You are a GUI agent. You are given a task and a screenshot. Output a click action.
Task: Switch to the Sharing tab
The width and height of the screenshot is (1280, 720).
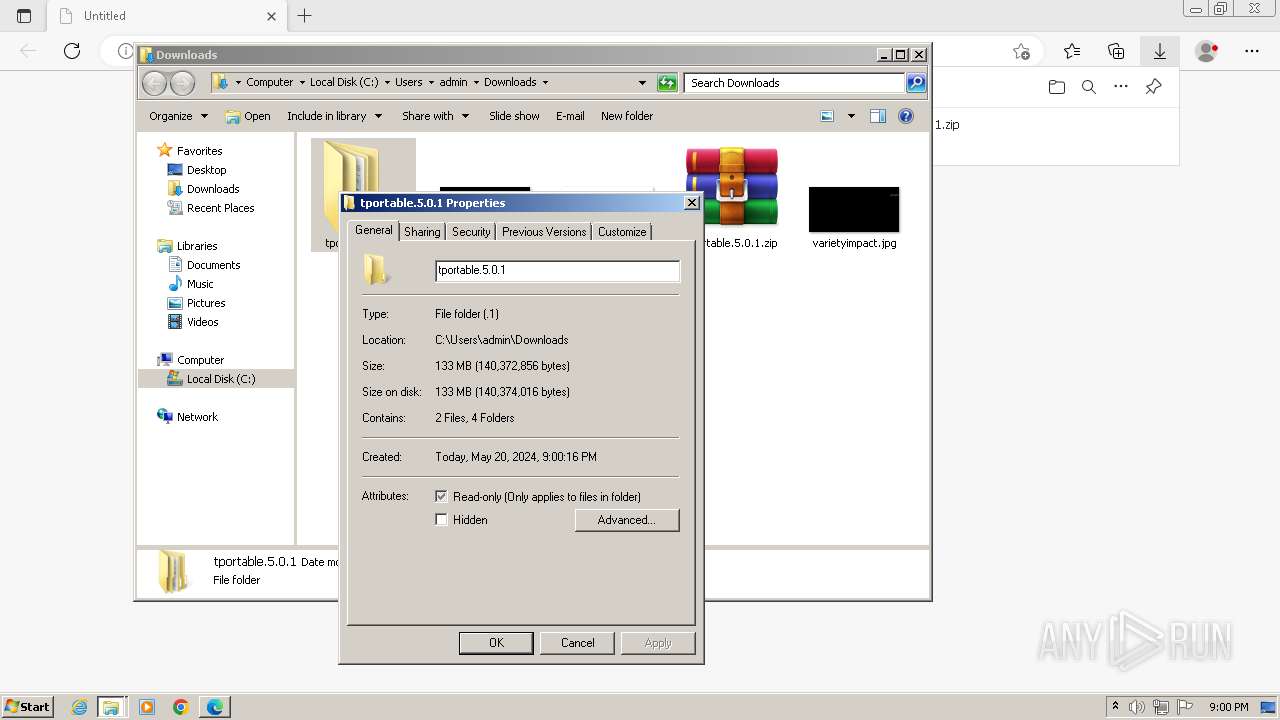(422, 232)
